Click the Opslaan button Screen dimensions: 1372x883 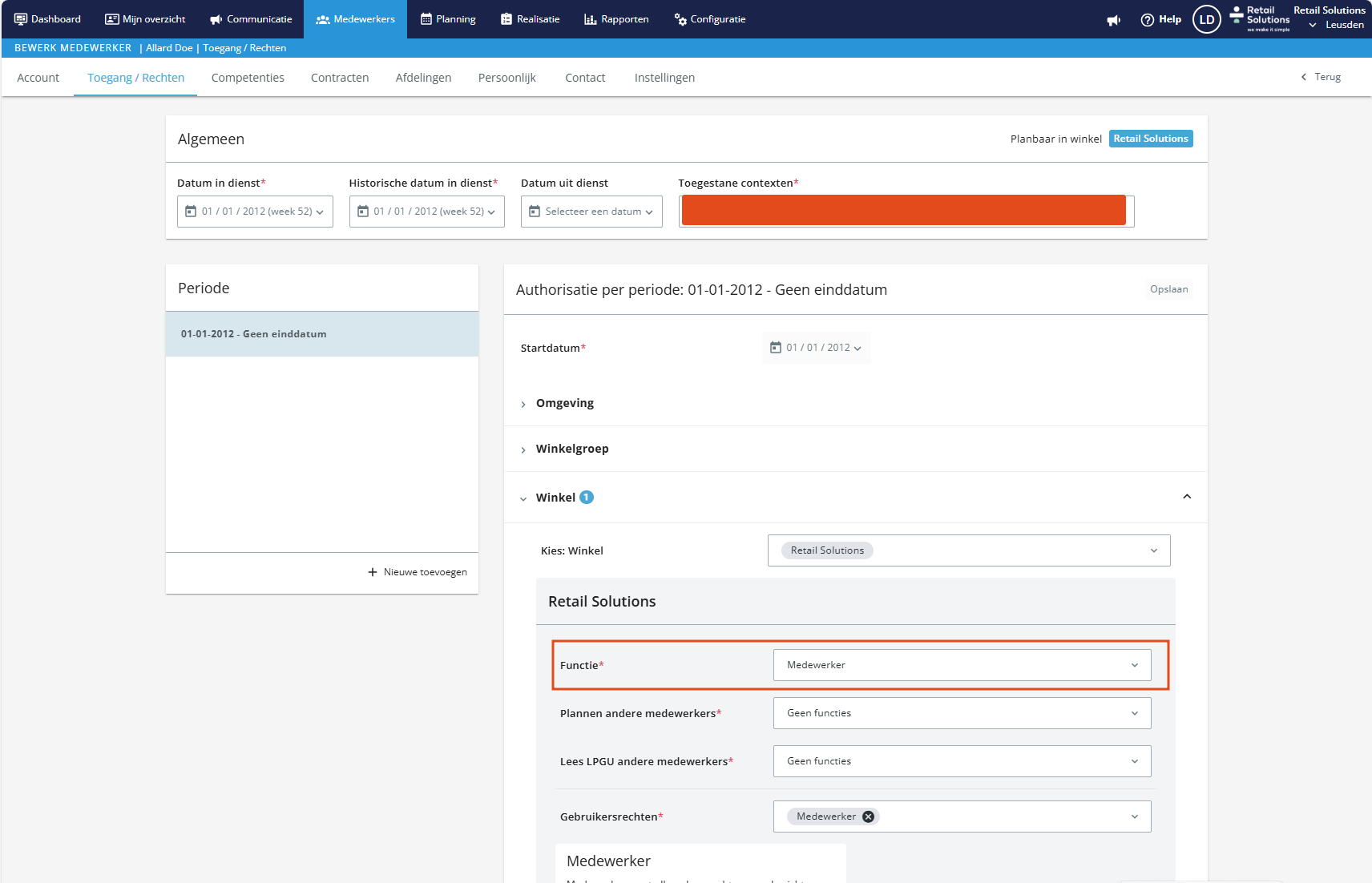1168,289
